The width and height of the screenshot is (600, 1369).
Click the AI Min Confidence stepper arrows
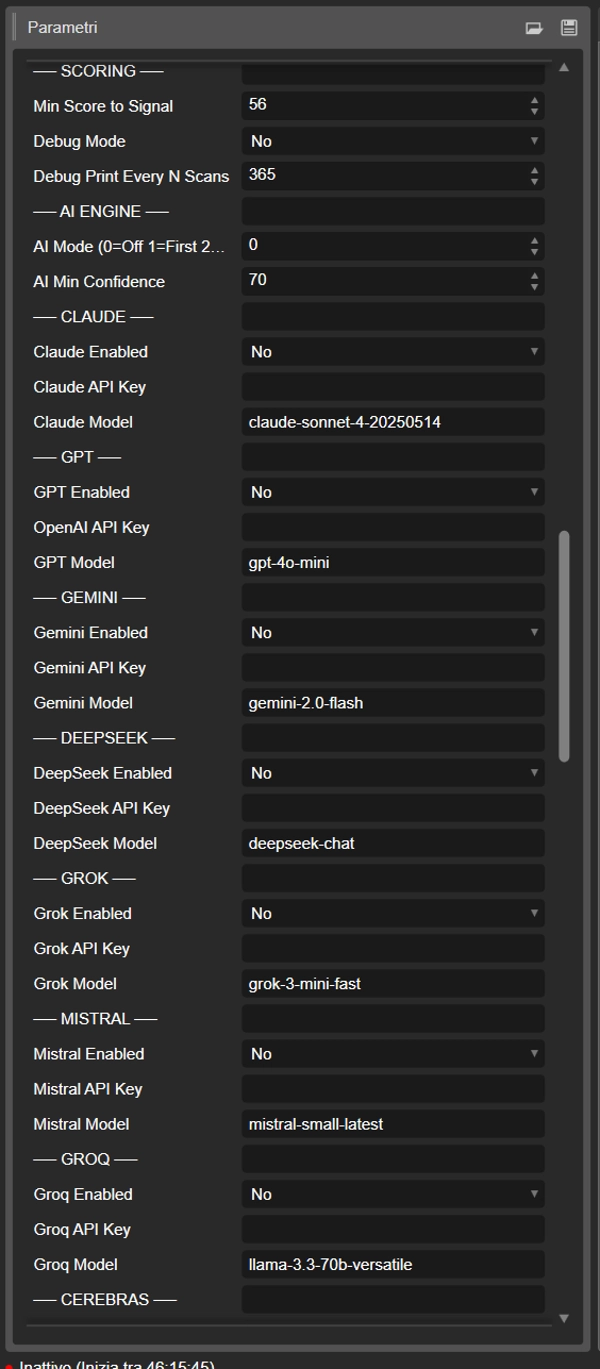click(535, 282)
